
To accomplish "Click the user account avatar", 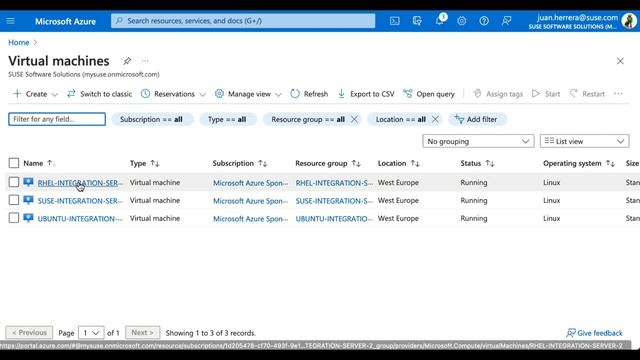I will pos(629,21).
